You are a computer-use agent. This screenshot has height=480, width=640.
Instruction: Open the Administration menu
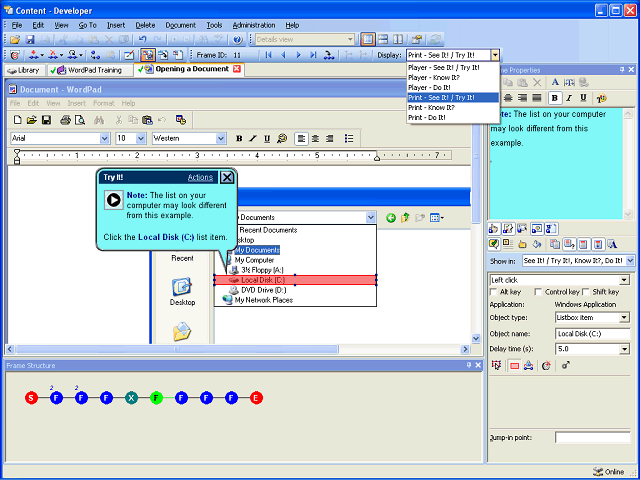(x=254, y=25)
